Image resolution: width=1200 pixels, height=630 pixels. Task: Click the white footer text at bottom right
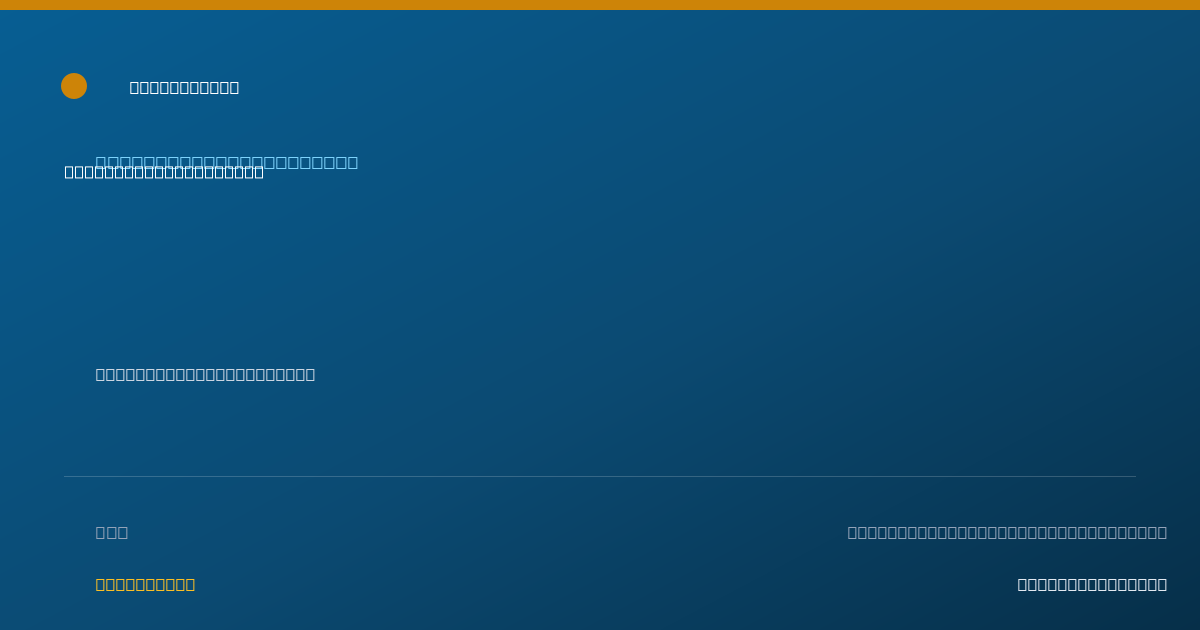1092,584
